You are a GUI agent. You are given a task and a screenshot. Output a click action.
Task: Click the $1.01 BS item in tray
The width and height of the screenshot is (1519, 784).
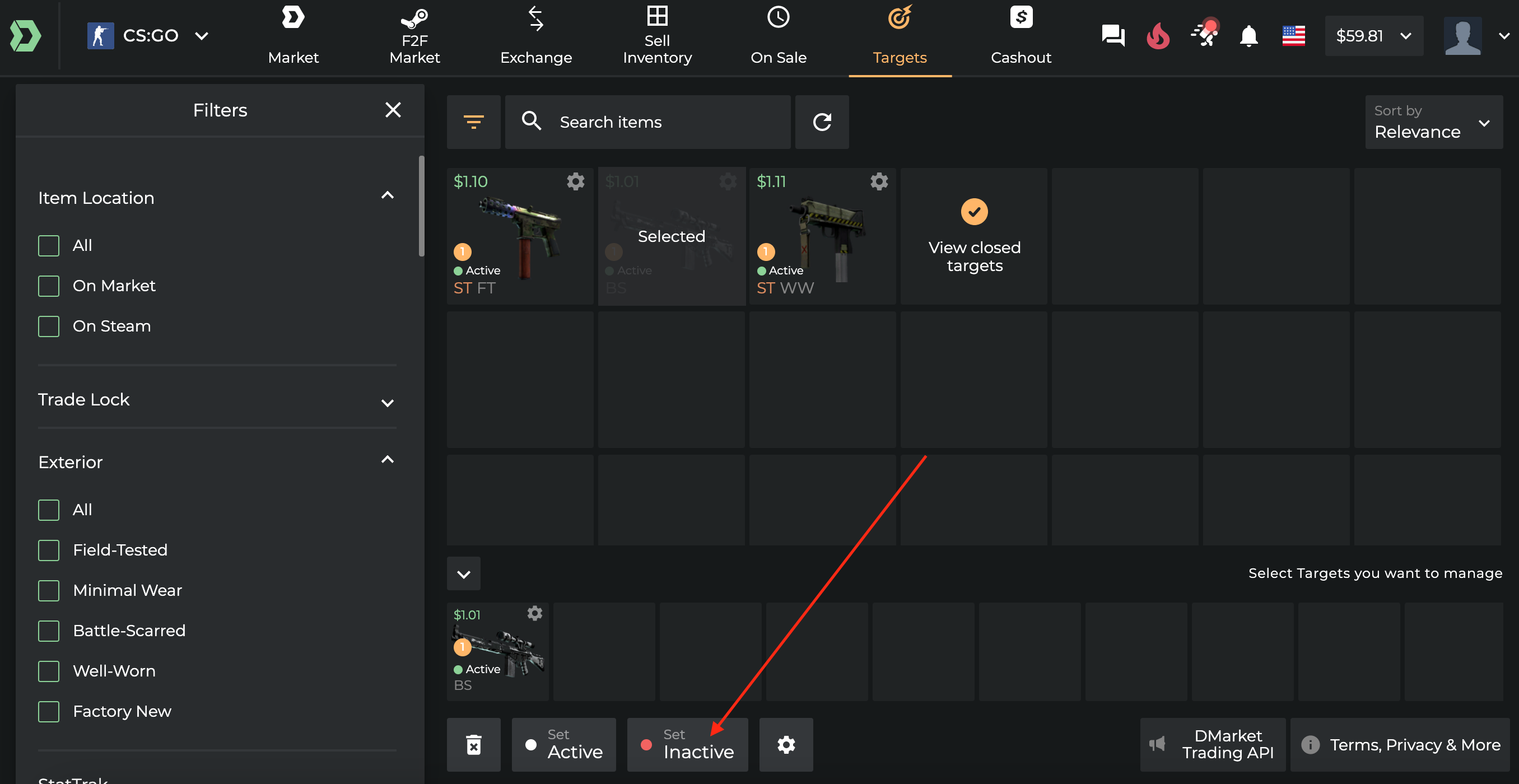click(497, 651)
